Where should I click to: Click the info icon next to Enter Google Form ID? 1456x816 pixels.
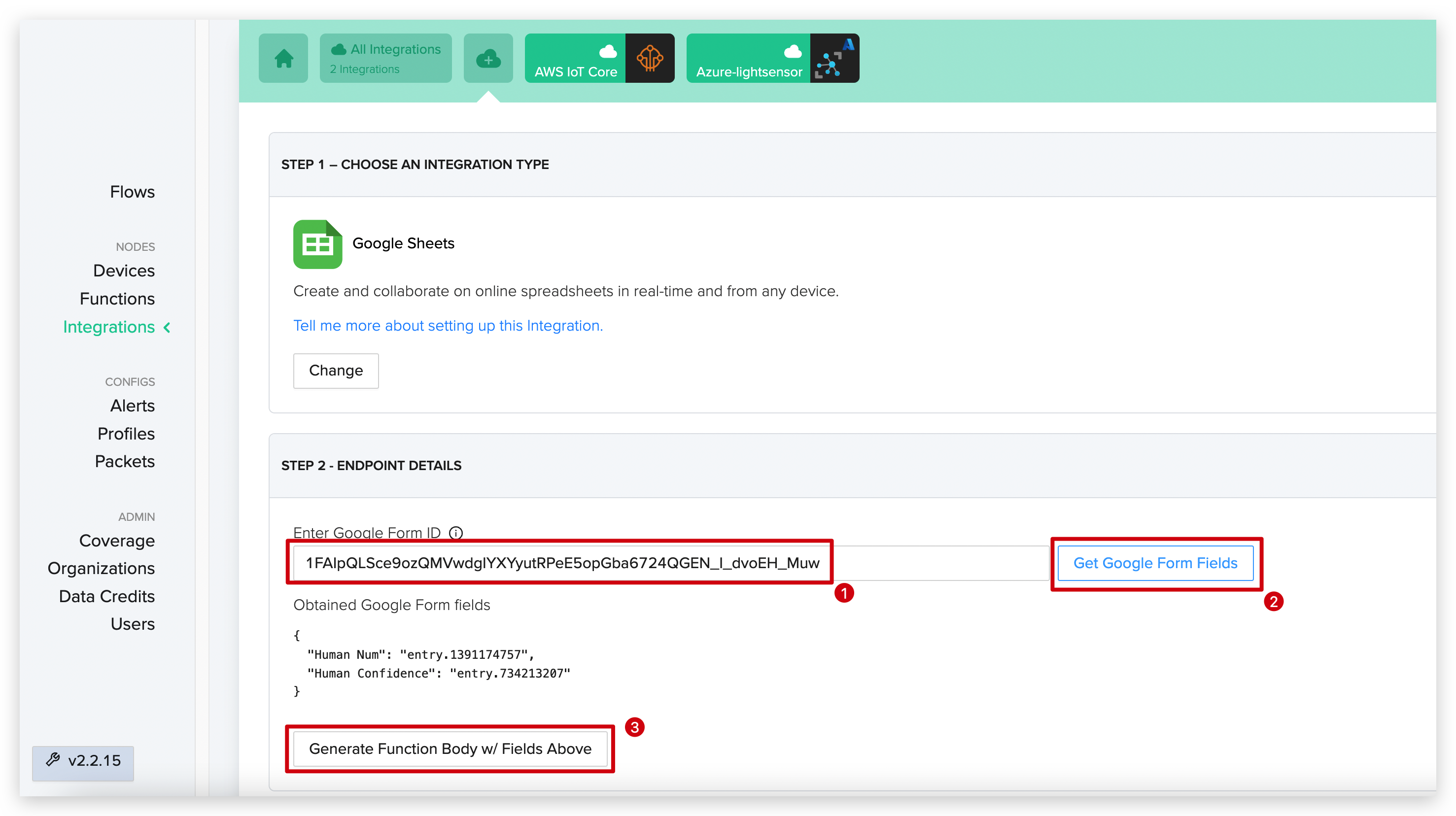pyautogui.click(x=455, y=532)
